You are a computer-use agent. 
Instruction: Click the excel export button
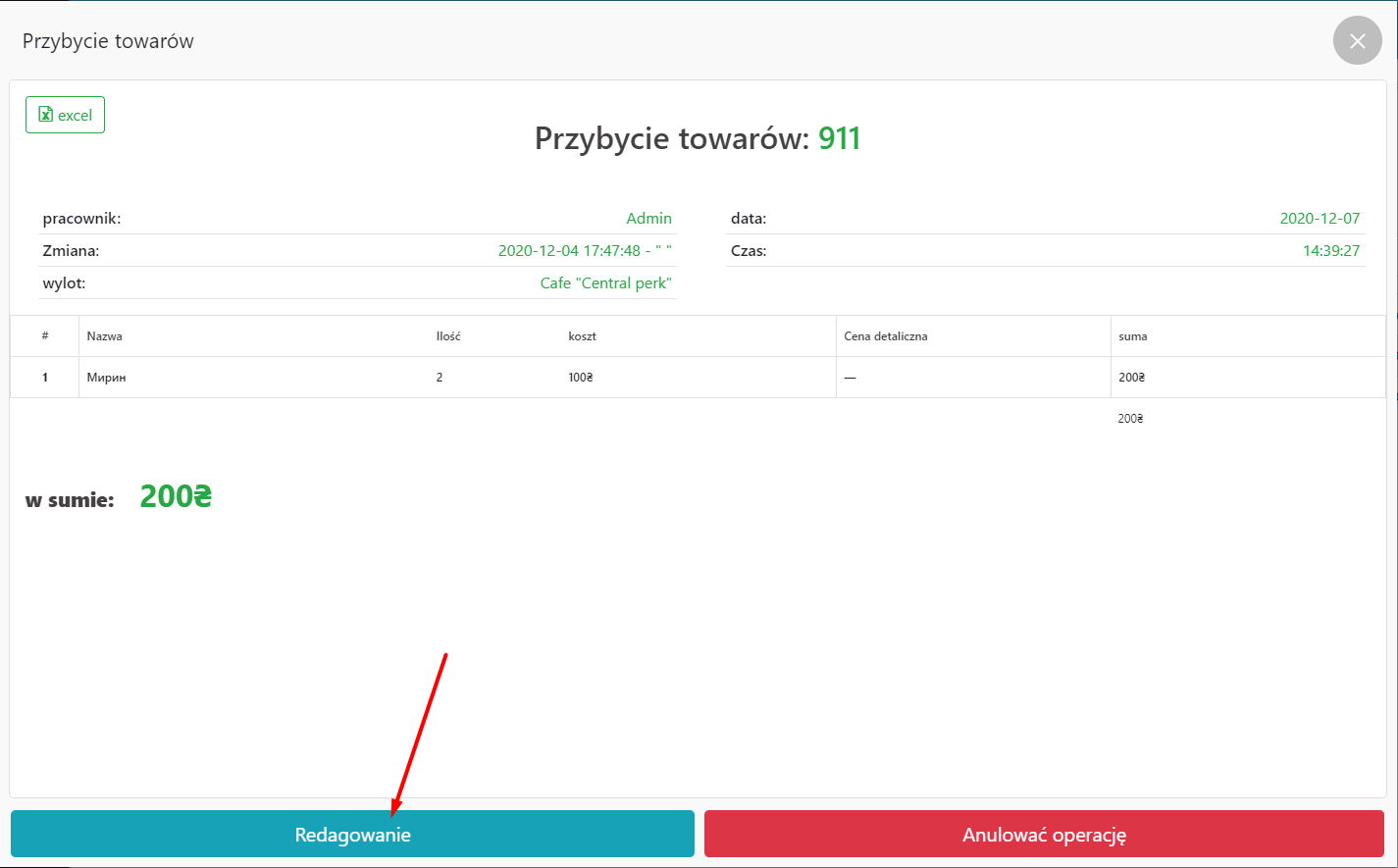pos(65,115)
